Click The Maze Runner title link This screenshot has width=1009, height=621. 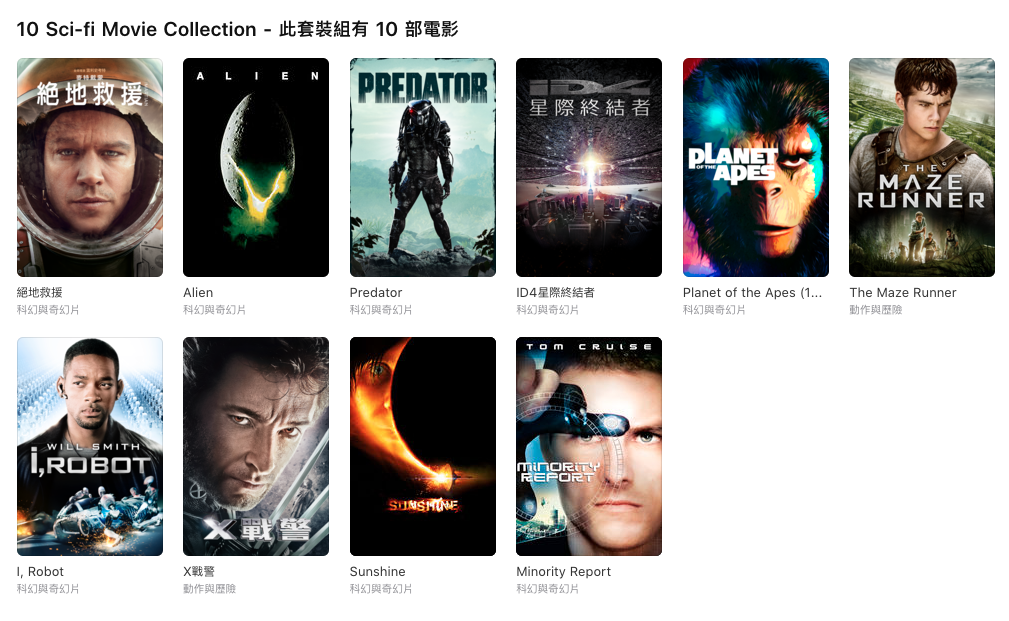[903, 293]
